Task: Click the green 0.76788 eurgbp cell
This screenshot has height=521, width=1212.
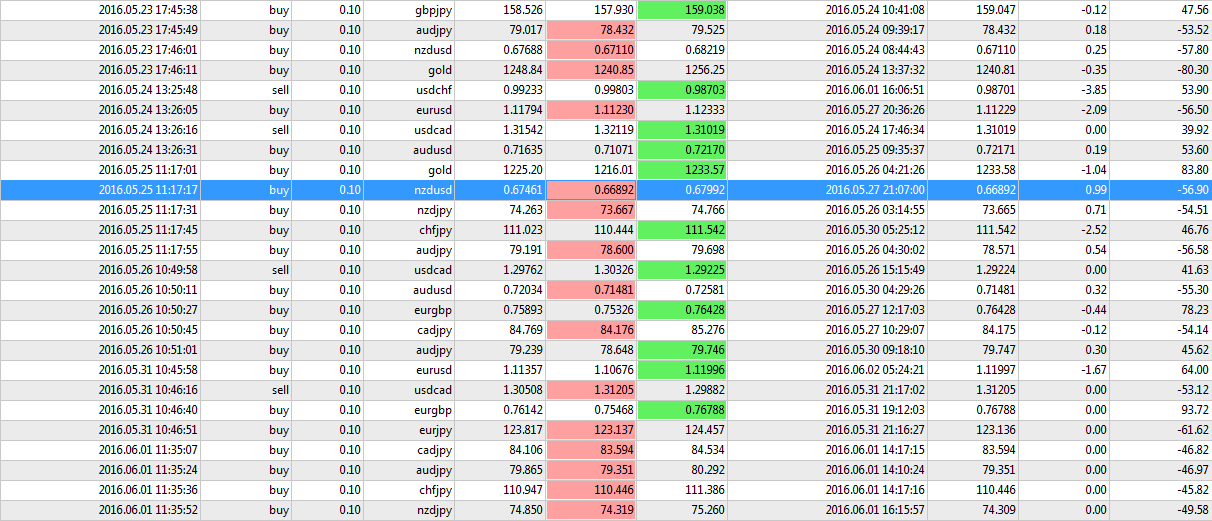Action: click(x=680, y=410)
